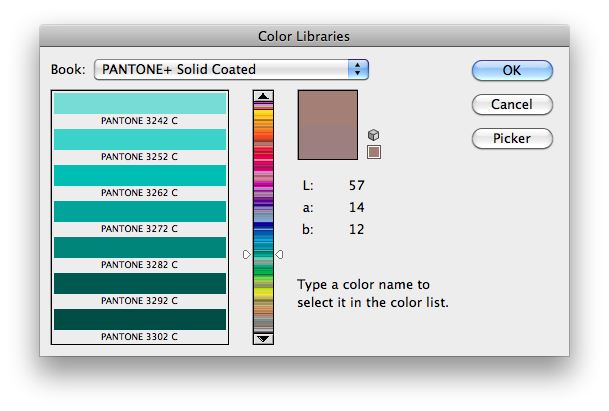Click the left slider triangle on color strip
This screenshot has height=411, width=609.
coord(247,255)
